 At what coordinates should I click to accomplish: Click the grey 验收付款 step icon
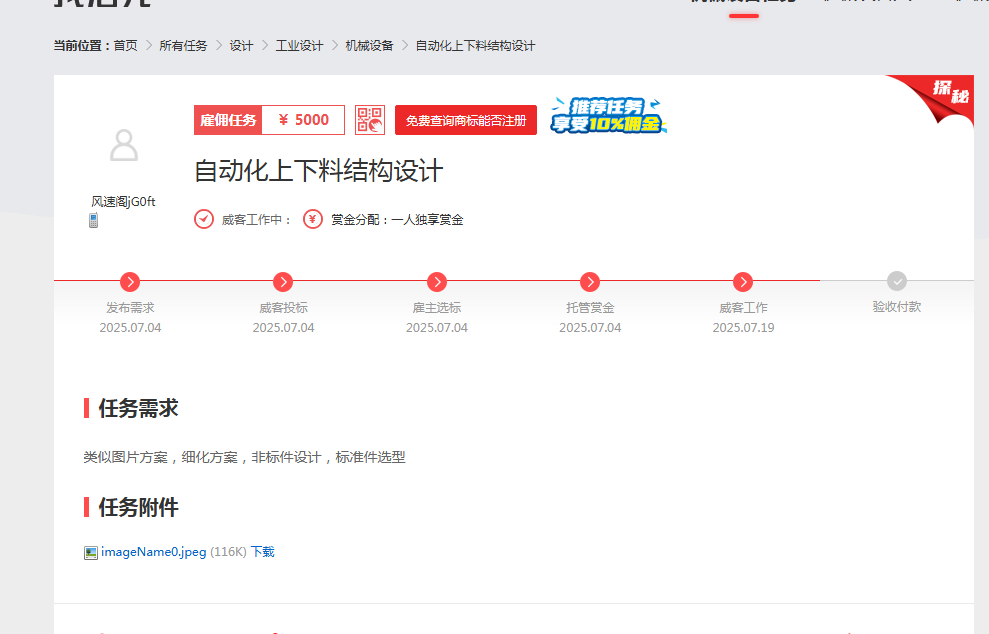[x=897, y=281]
